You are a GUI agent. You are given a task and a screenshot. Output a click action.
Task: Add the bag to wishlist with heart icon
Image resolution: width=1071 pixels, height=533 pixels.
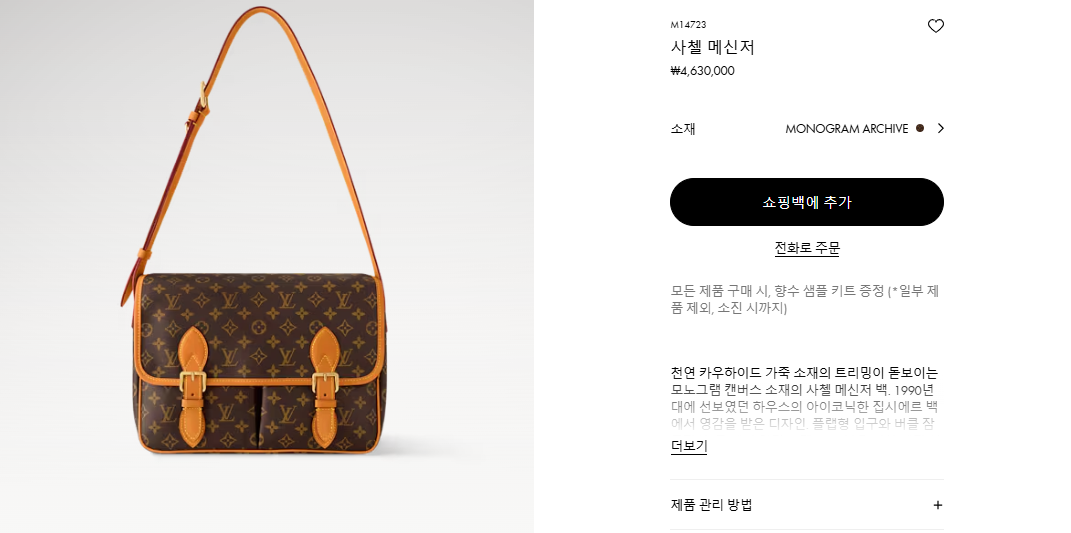tap(935, 26)
